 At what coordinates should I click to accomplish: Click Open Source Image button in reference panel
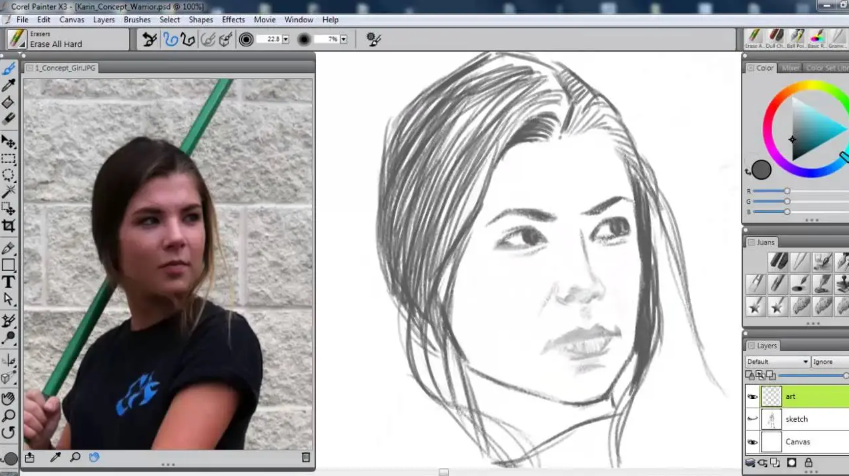coord(30,458)
